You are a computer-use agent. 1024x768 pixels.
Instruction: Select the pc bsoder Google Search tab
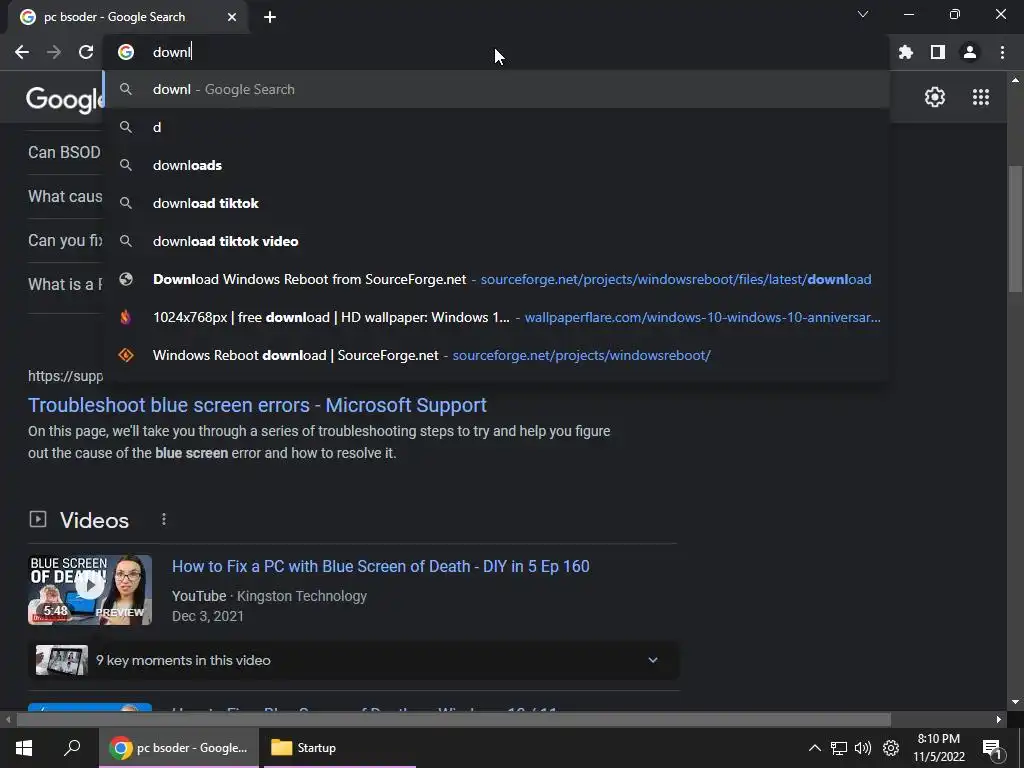point(127,17)
